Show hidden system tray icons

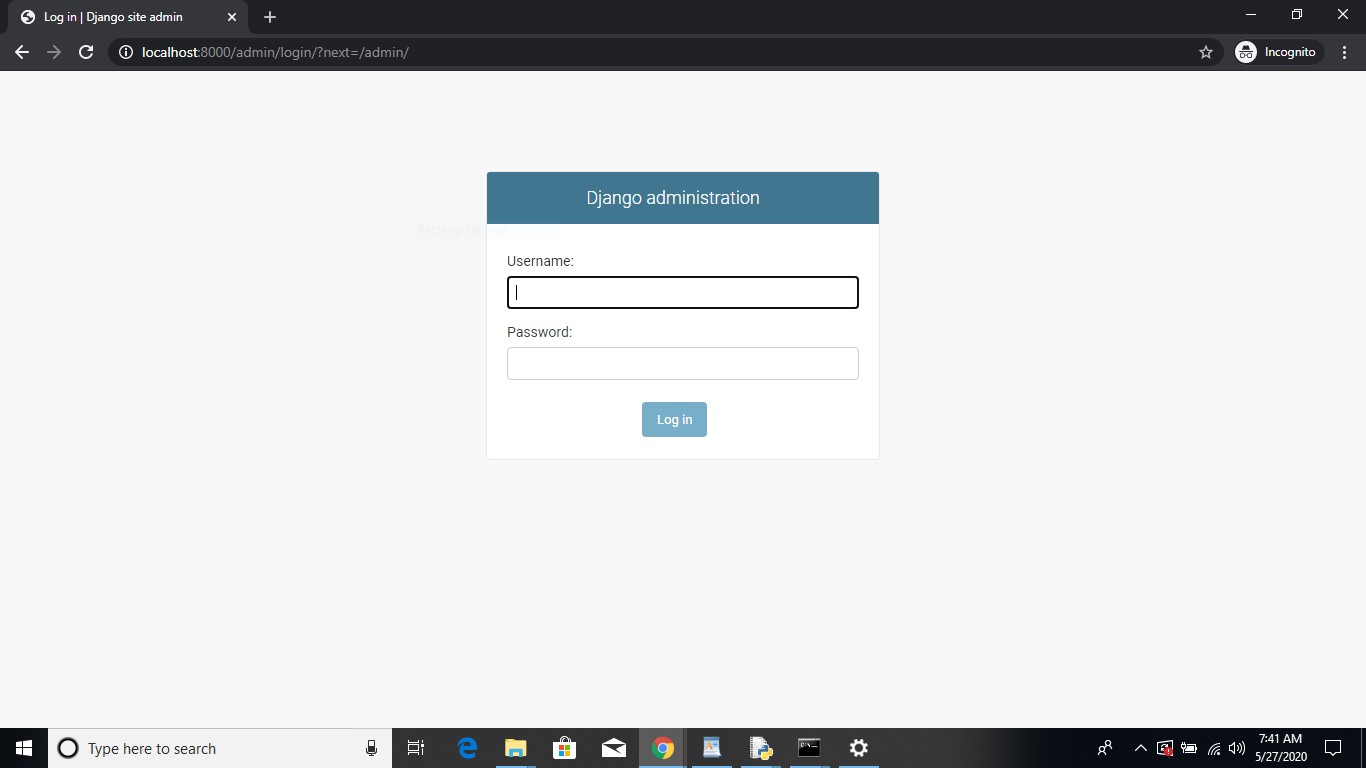[1140, 748]
